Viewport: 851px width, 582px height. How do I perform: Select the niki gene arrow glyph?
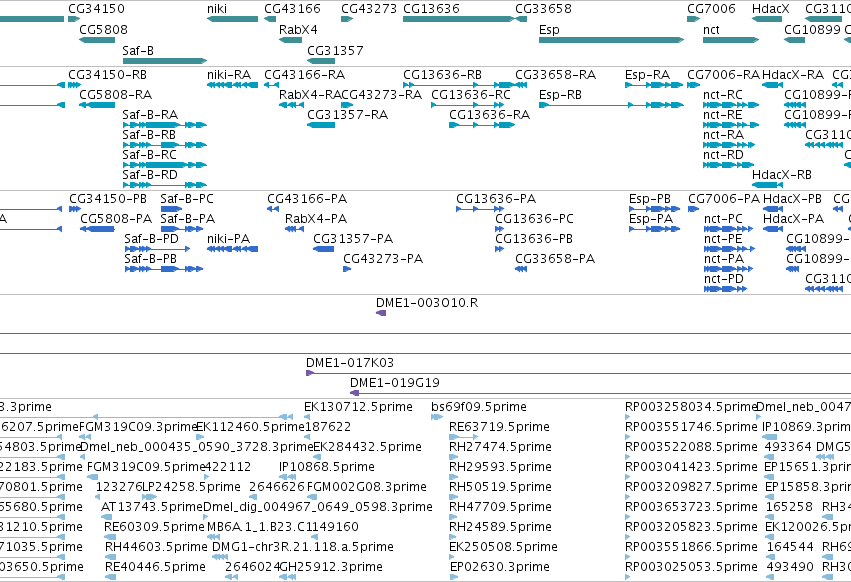232,19
